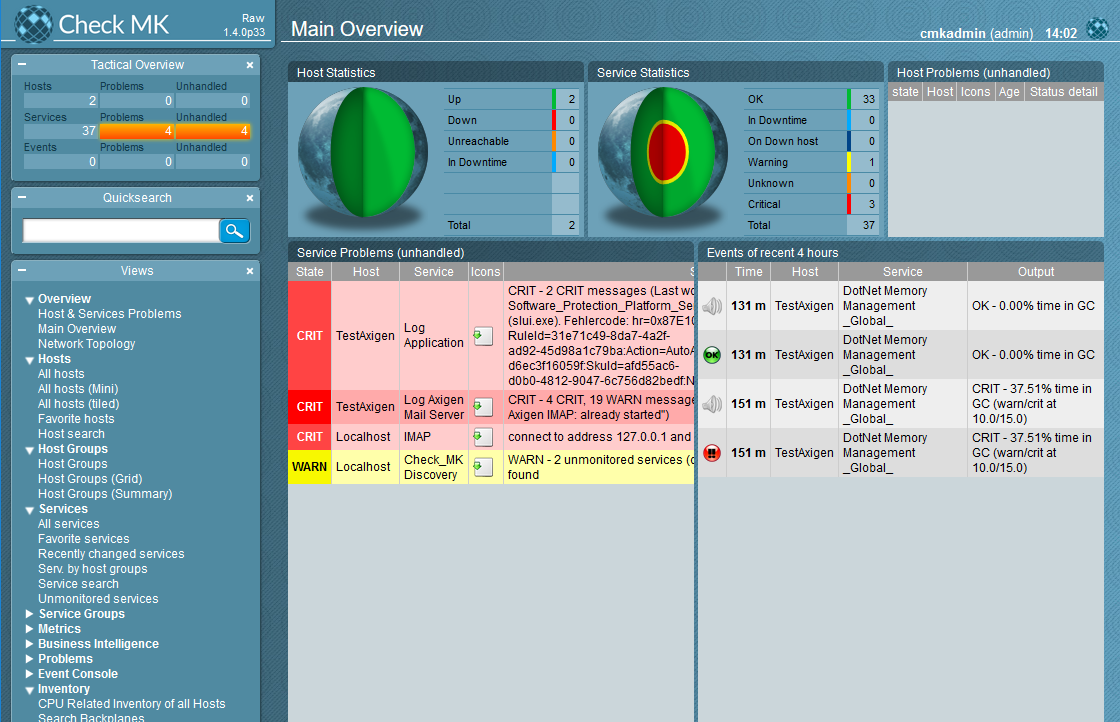
Task: Click action icon in IMAP service row
Action: (483, 437)
